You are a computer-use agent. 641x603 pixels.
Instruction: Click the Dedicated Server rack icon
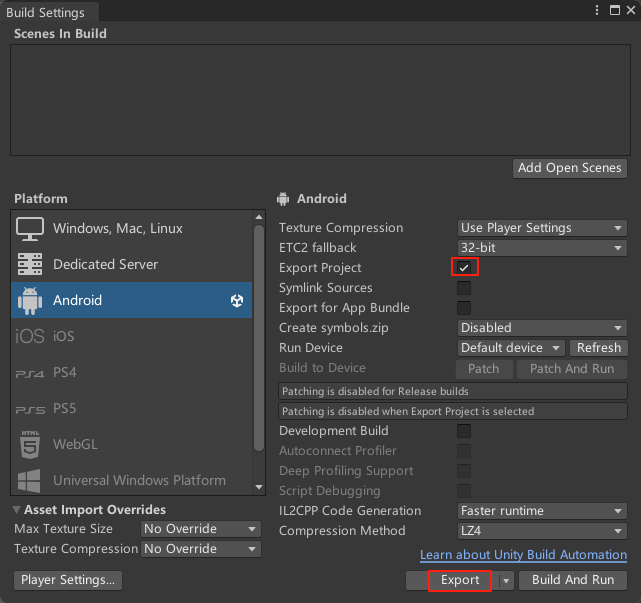(x=29, y=264)
